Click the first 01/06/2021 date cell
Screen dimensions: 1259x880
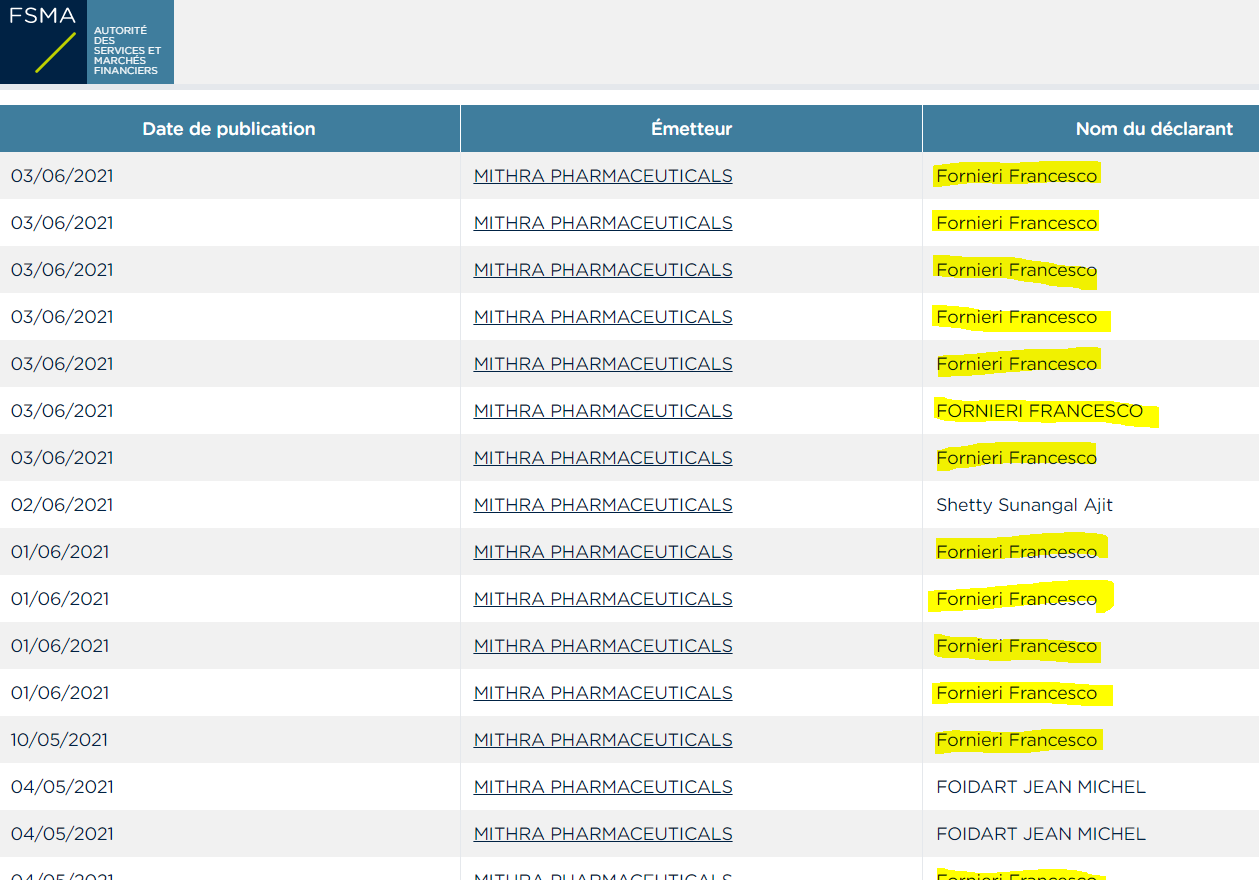click(60, 552)
